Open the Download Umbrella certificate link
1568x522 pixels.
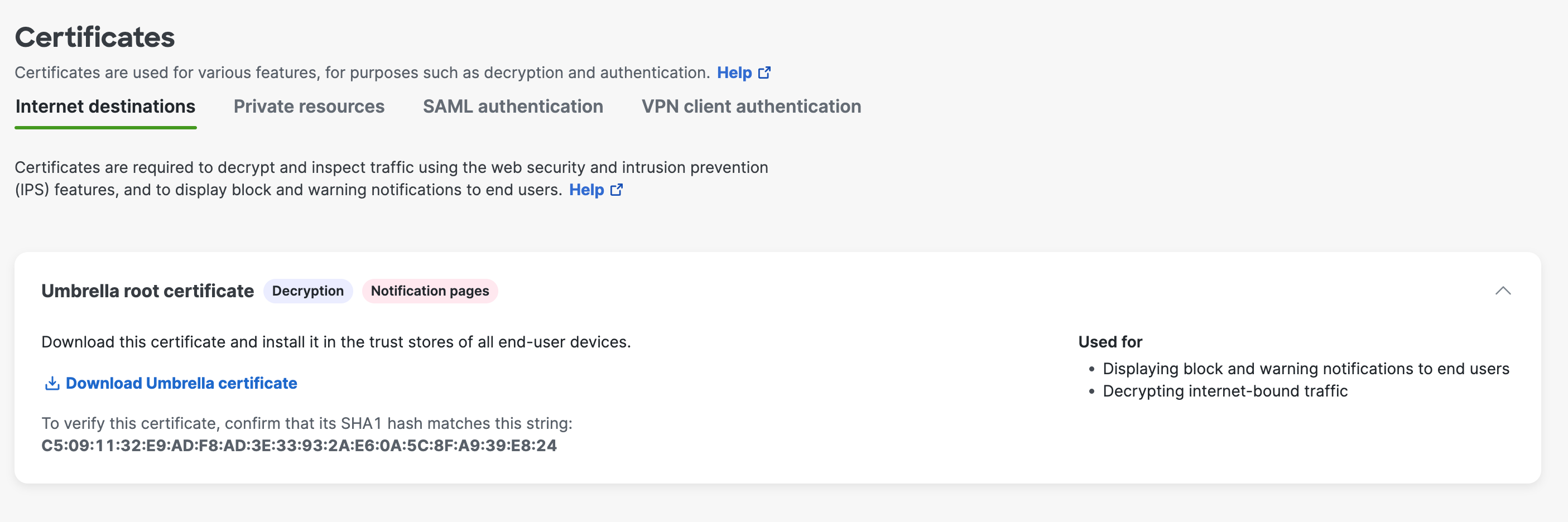(181, 383)
